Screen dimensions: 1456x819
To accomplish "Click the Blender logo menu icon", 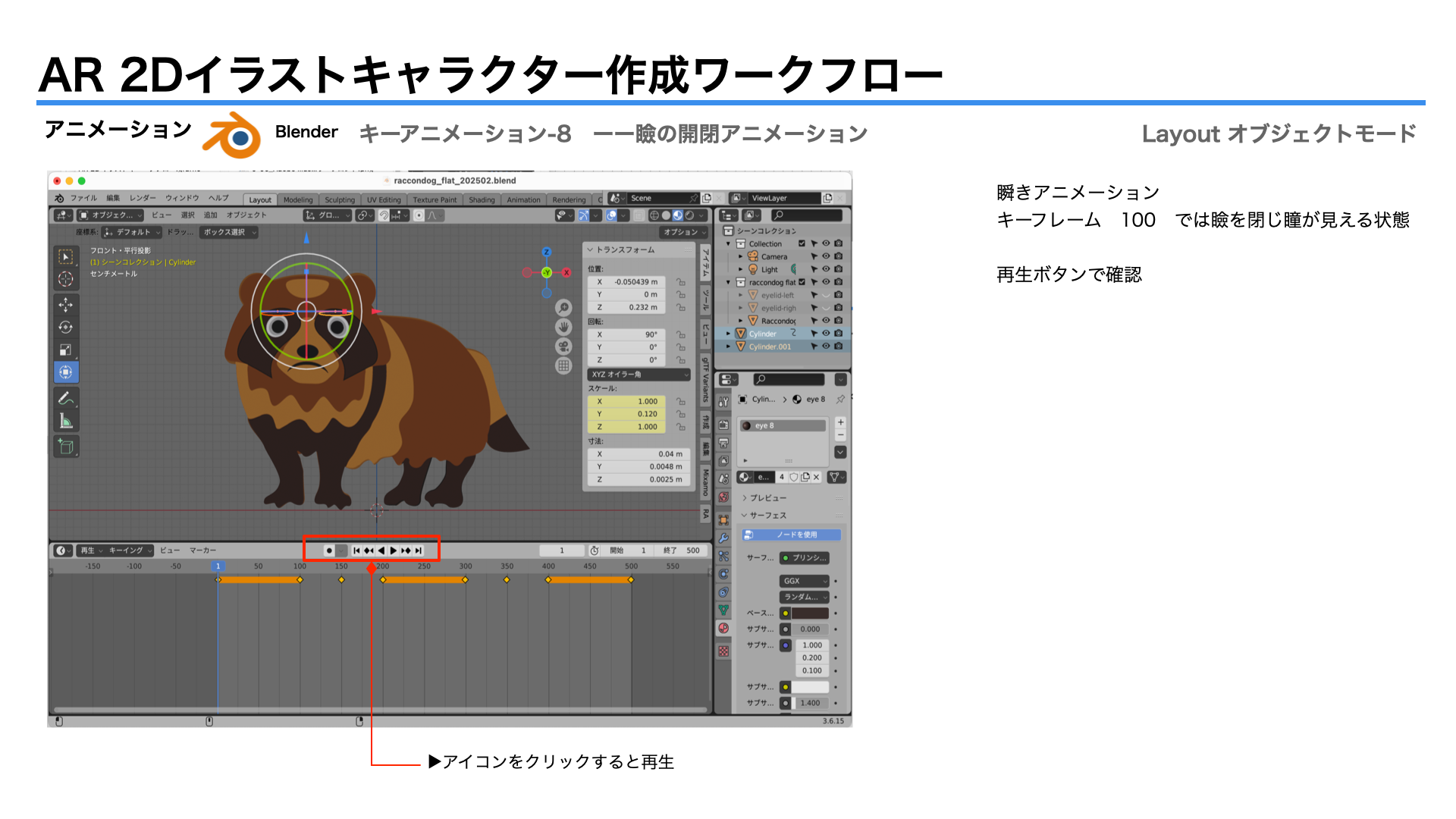I will click(59, 199).
